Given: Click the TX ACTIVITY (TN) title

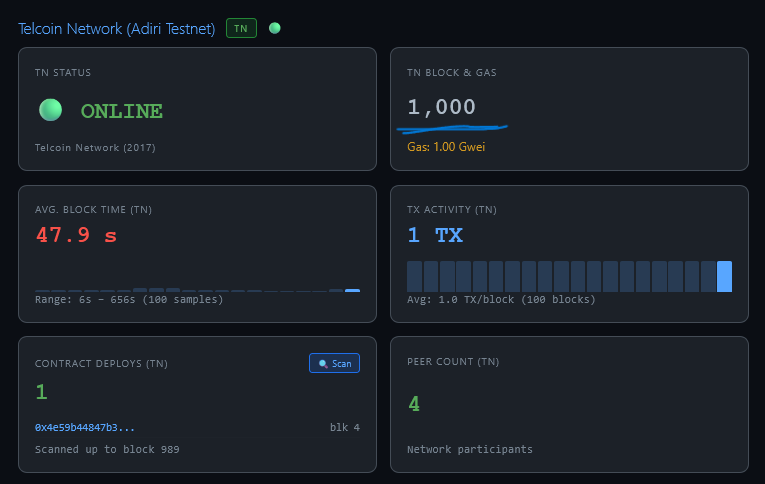Looking at the screenshot, I should pos(452,210).
